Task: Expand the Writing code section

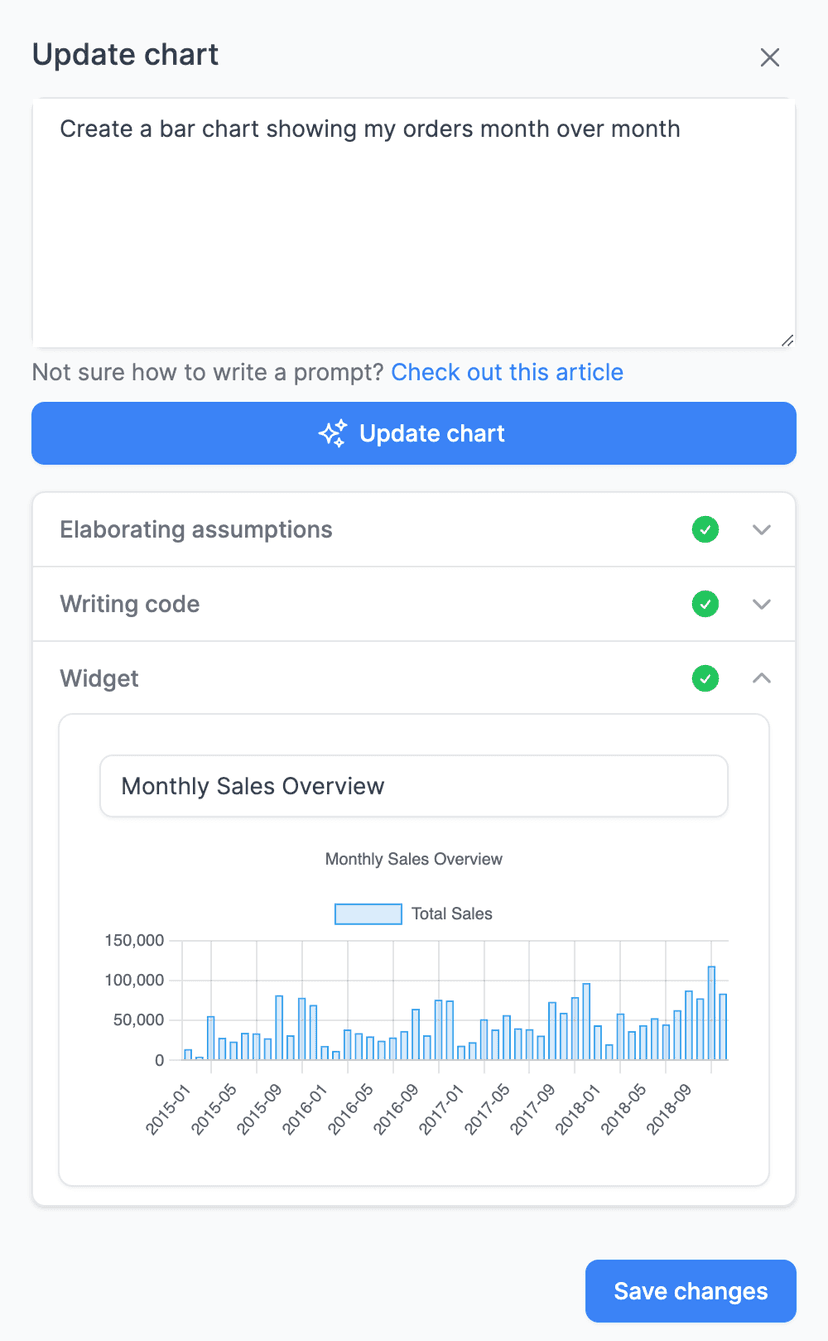Action: tap(762, 604)
